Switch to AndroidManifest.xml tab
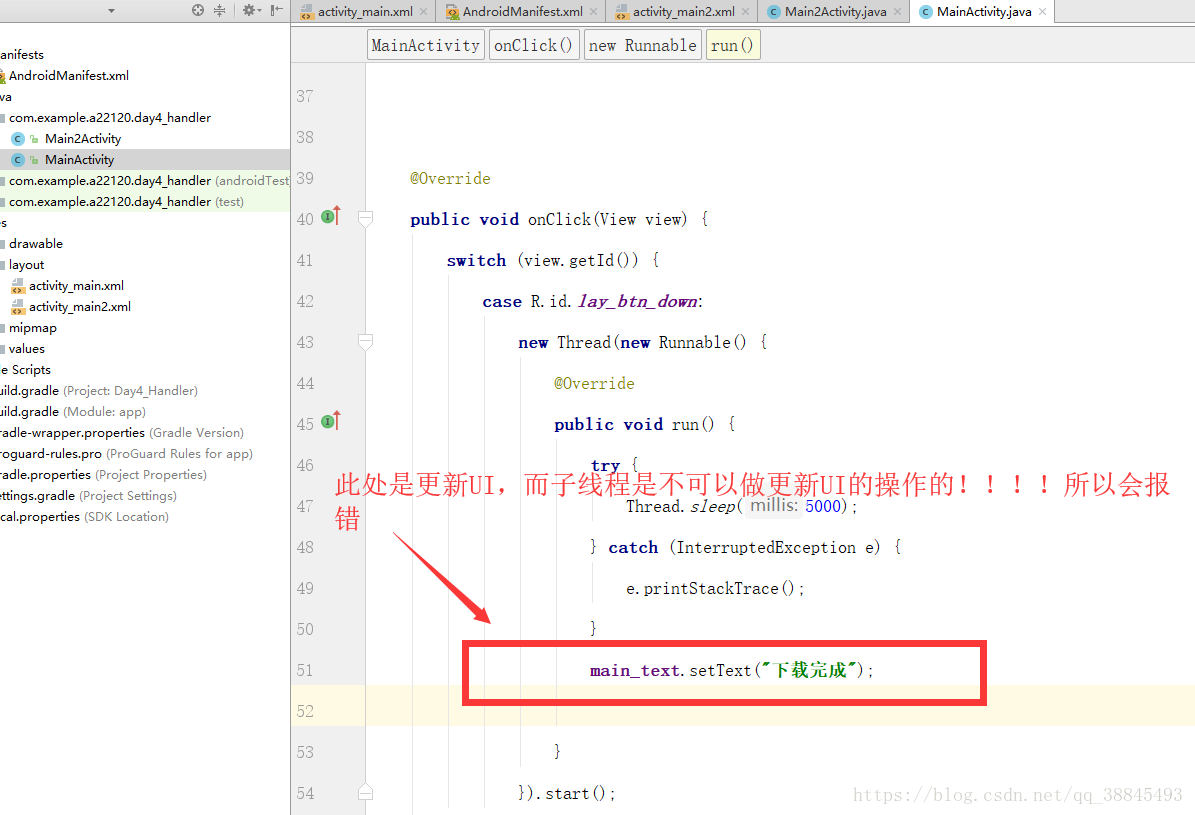Screen dimensions: 1195x815 (522, 11)
